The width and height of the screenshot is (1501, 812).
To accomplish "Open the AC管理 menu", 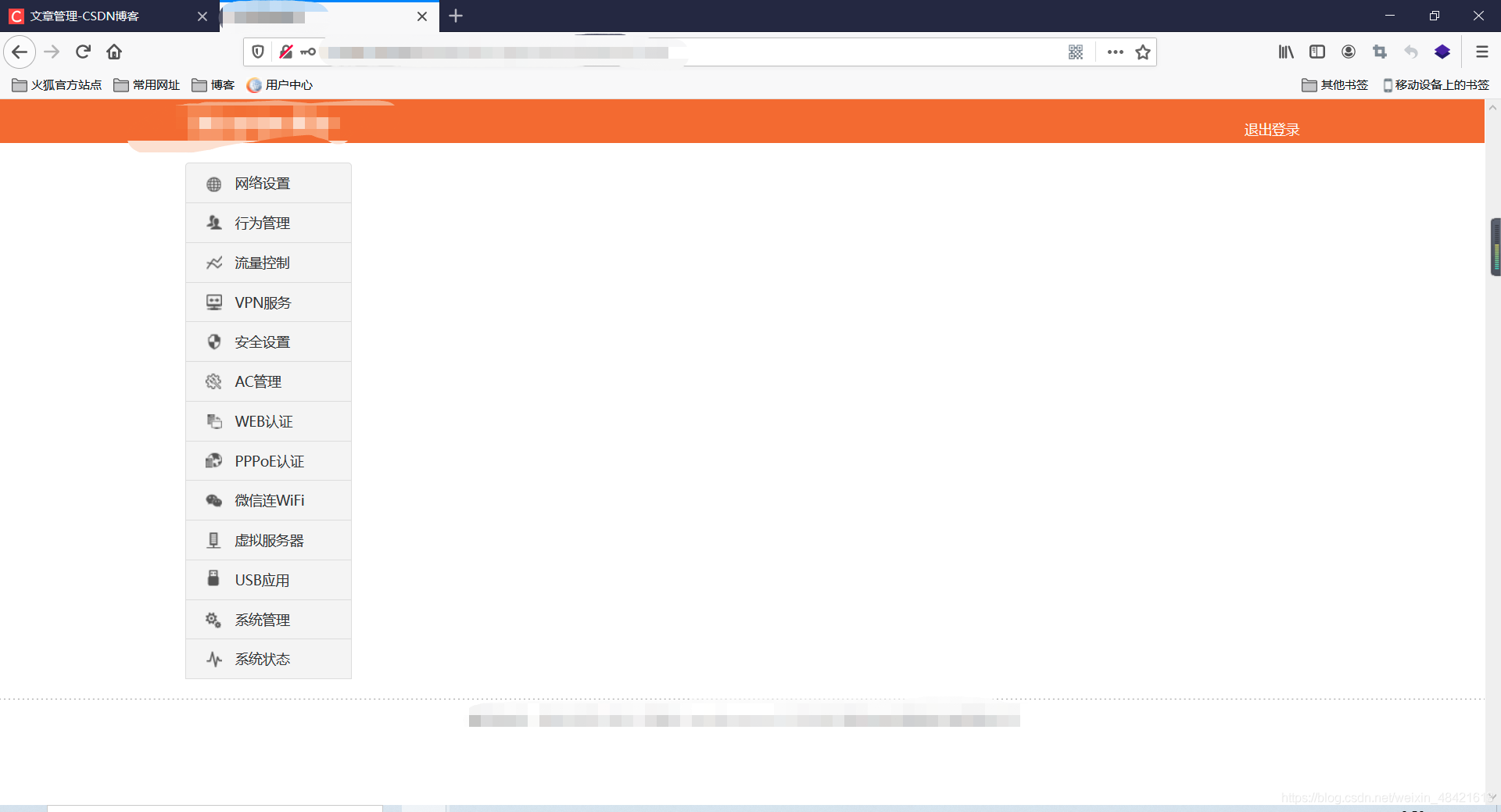I will pos(268,381).
